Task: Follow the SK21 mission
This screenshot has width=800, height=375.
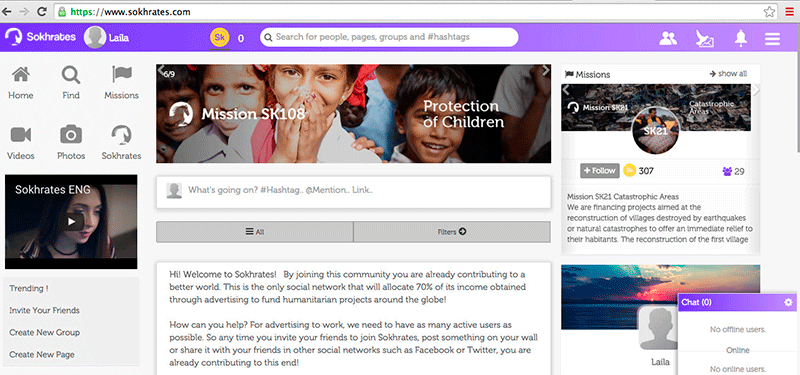Action: tap(599, 171)
